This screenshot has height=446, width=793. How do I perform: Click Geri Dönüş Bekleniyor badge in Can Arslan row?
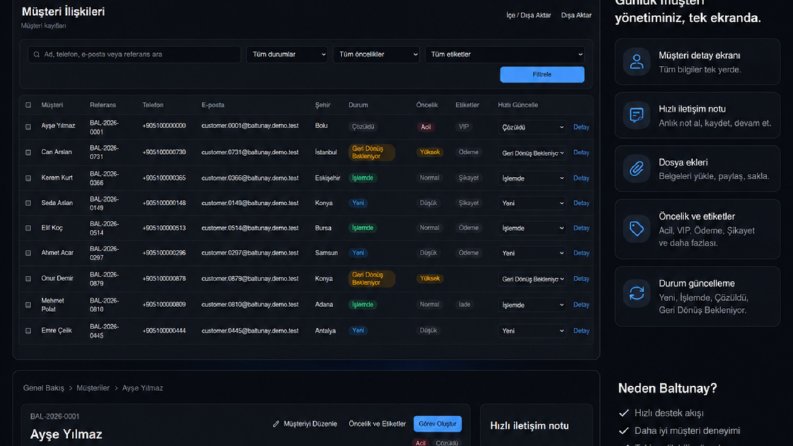click(372, 152)
